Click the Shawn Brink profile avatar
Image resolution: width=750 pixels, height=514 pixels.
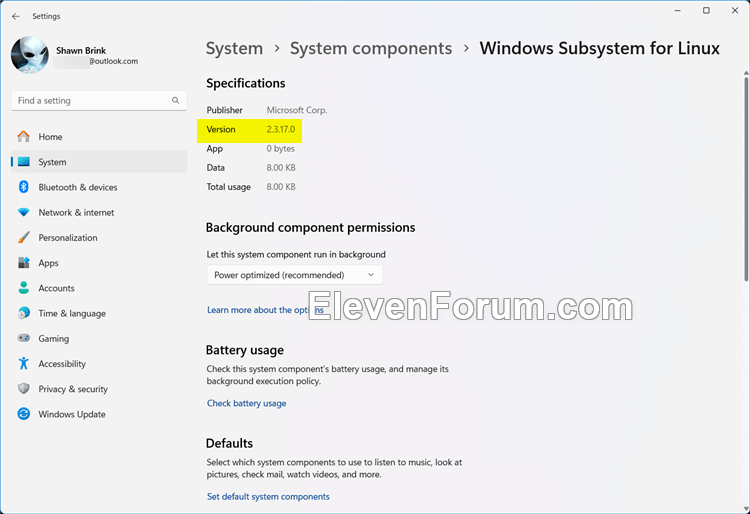[x=30, y=55]
